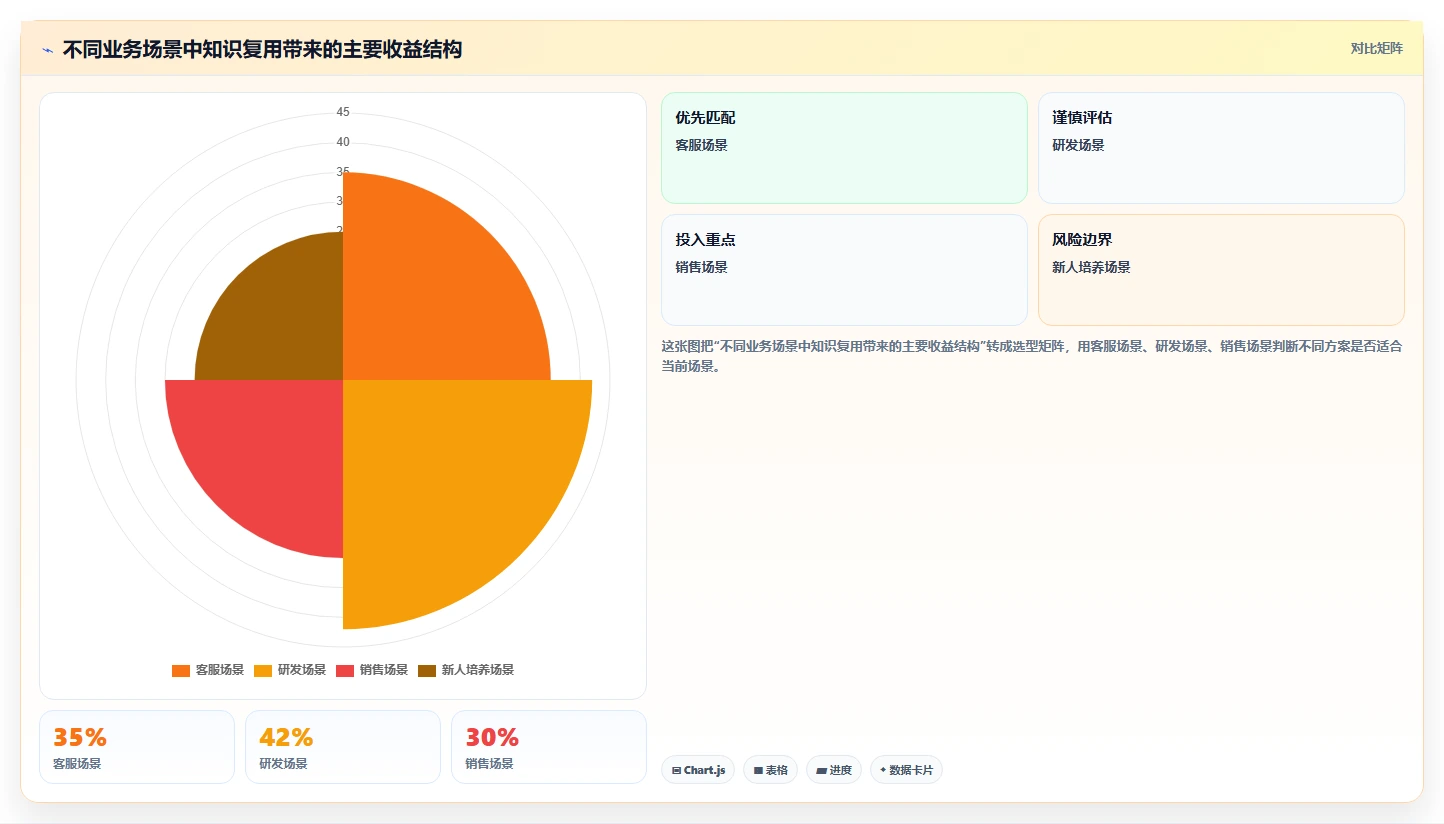Select the 投入重点 card
The height and width of the screenshot is (824, 1444).
pos(844,270)
